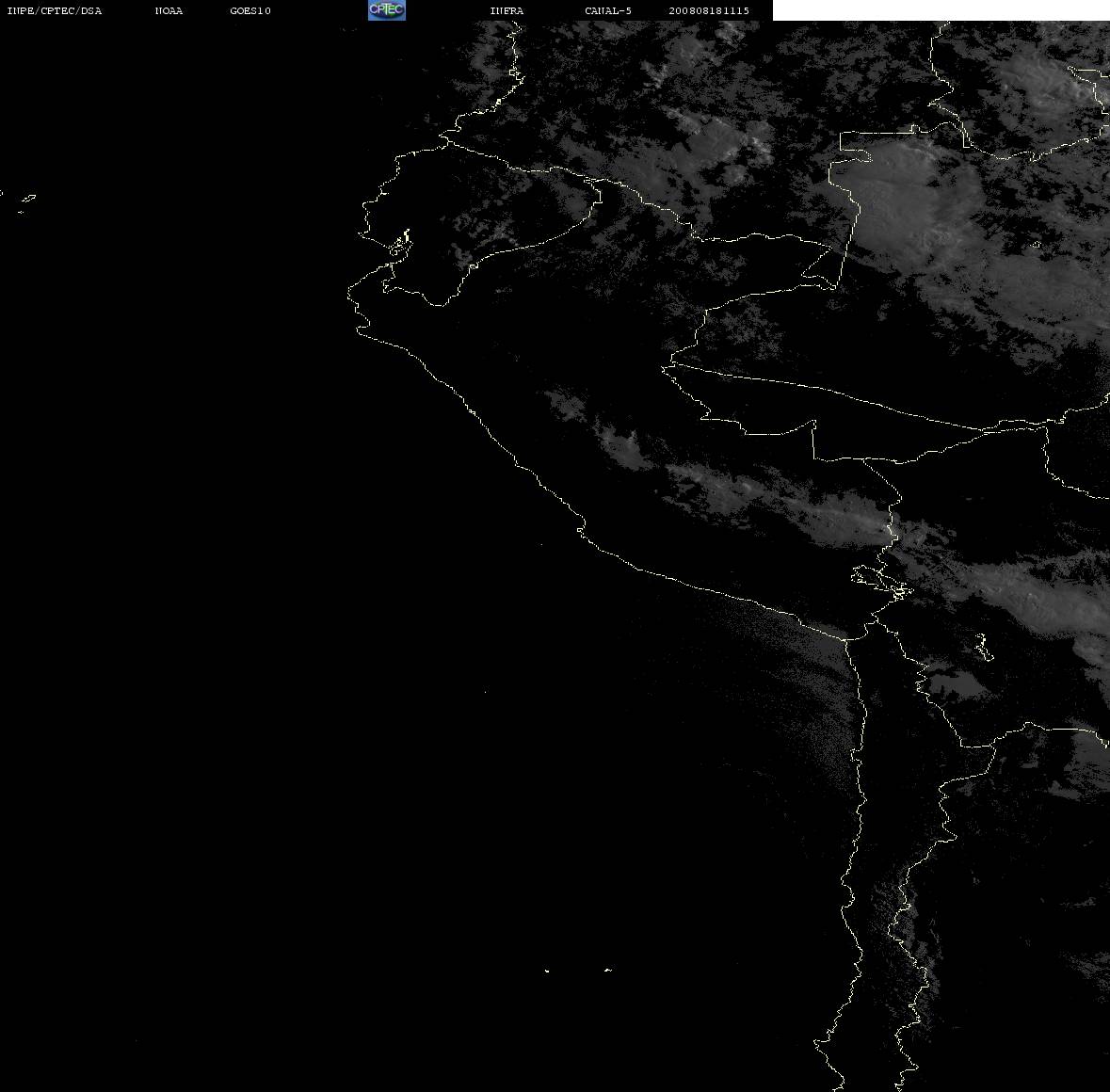The height and width of the screenshot is (1092, 1110).
Task: Click the Paracas peninsula bump on Peru's coast
Action: pyautogui.click(x=581, y=529)
